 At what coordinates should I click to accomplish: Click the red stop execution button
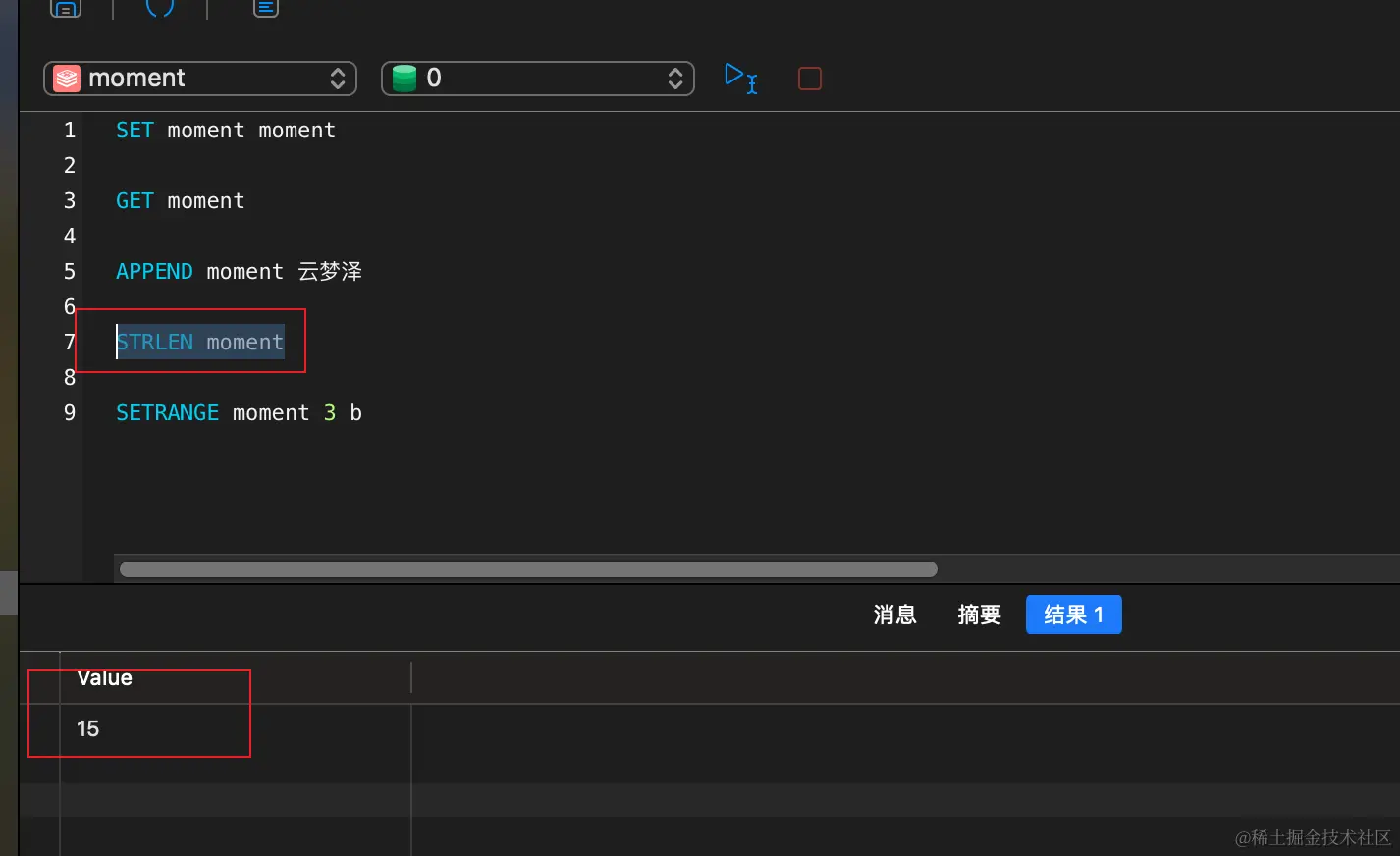pos(810,79)
